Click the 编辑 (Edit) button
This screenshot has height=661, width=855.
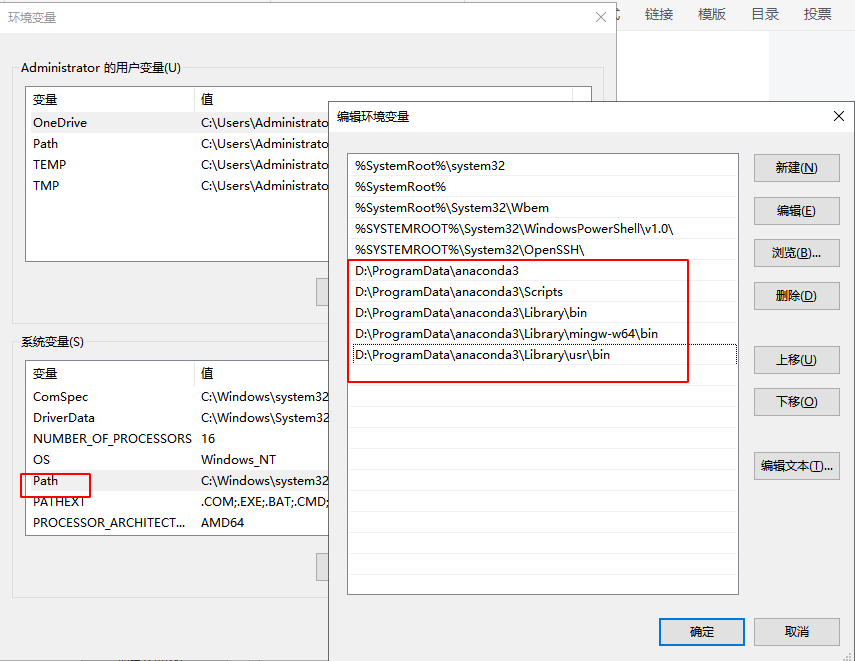pos(796,210)
